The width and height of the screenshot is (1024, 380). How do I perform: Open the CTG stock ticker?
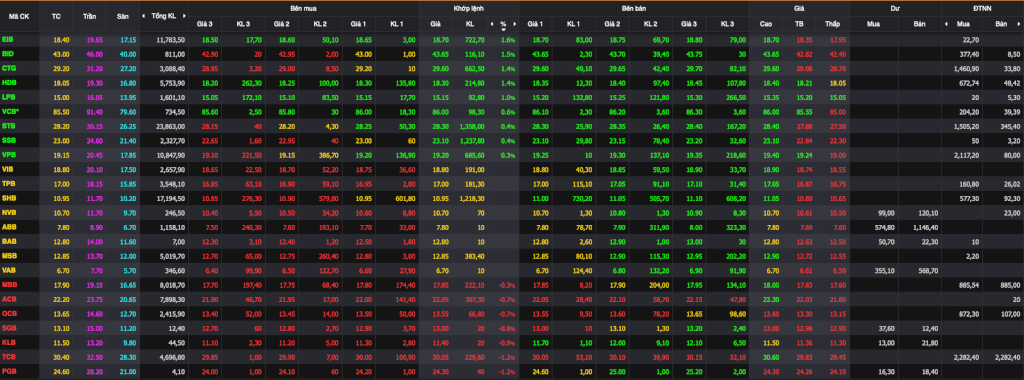[8, 68]
